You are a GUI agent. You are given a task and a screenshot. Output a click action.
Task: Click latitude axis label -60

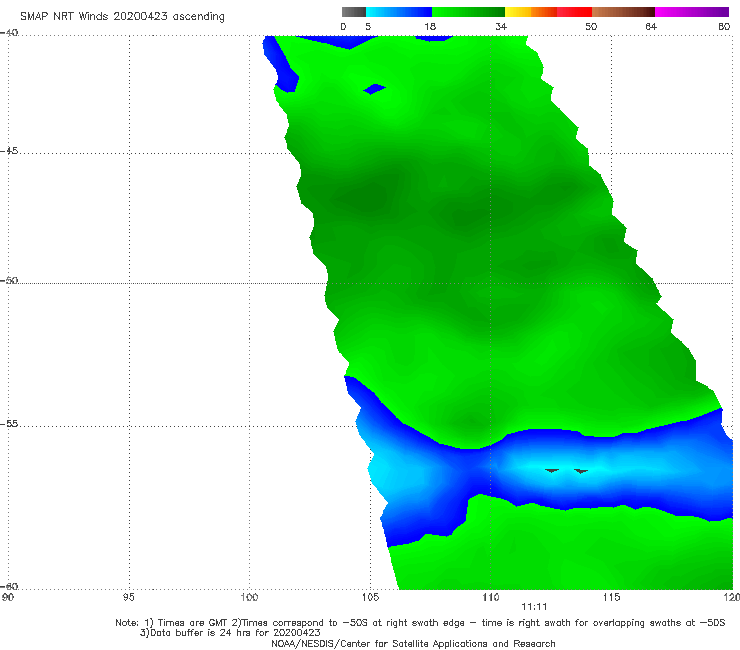tap(9, 587)
